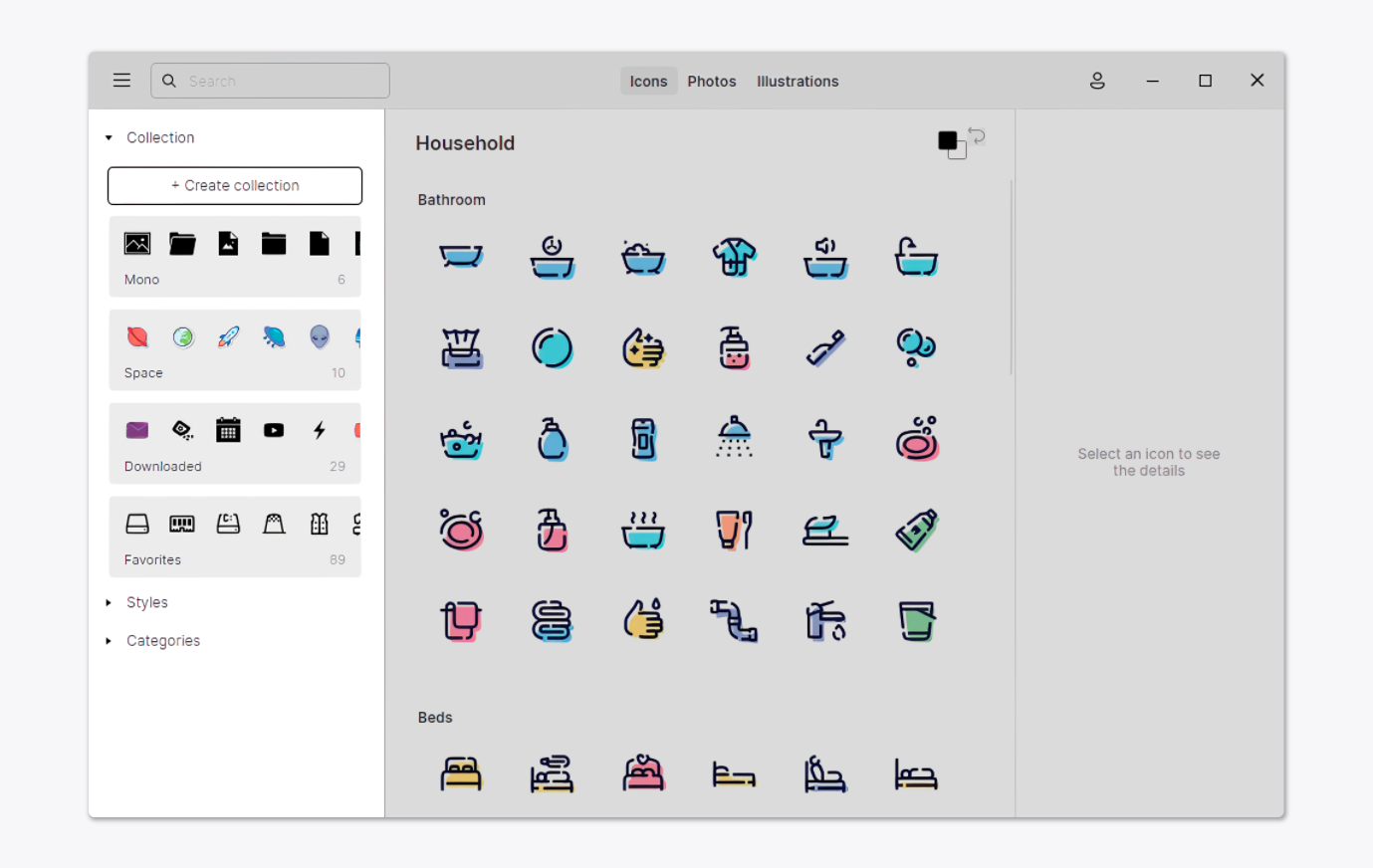Select the pink lotion dispenser icon
The height and width of the screenshot is (868, 1373).
tap(734, 347)
